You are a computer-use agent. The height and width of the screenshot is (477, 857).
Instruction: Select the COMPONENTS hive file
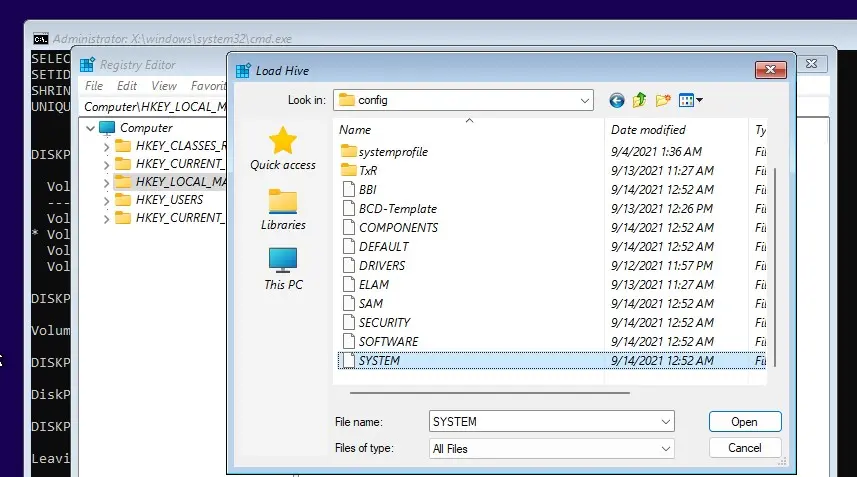(390, 228)
